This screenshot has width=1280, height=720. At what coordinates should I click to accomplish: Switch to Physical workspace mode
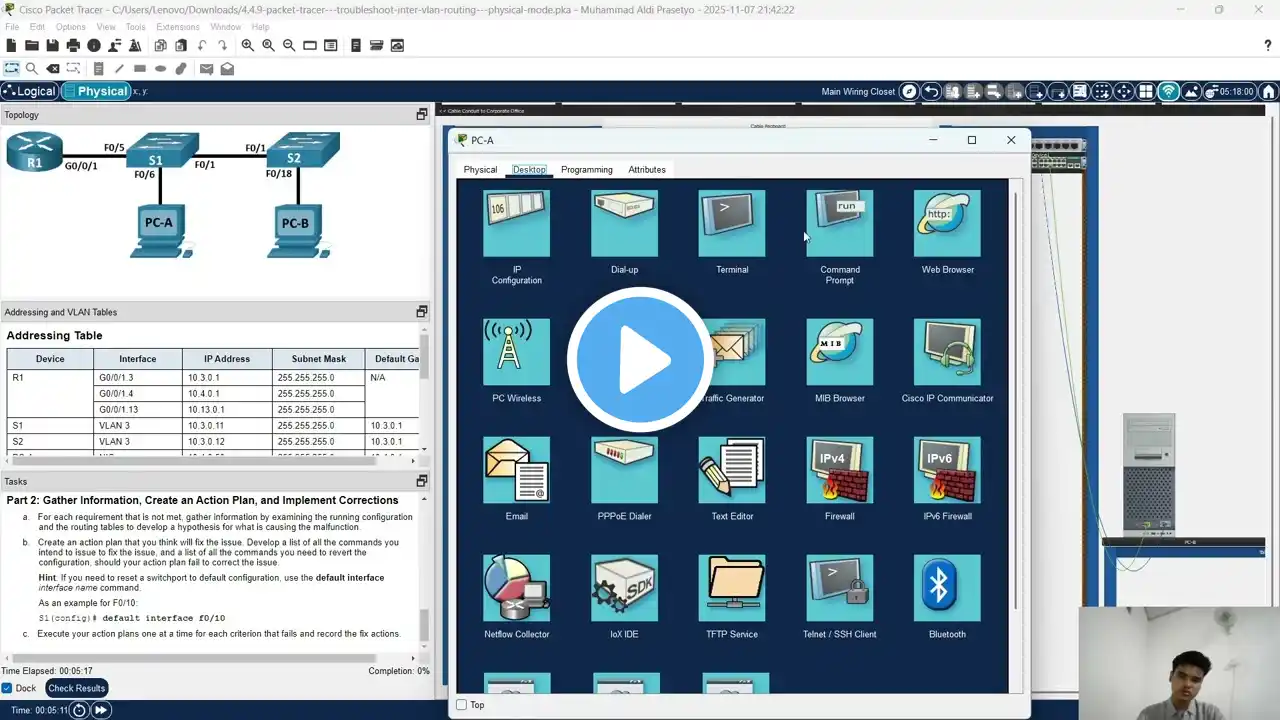96,91
